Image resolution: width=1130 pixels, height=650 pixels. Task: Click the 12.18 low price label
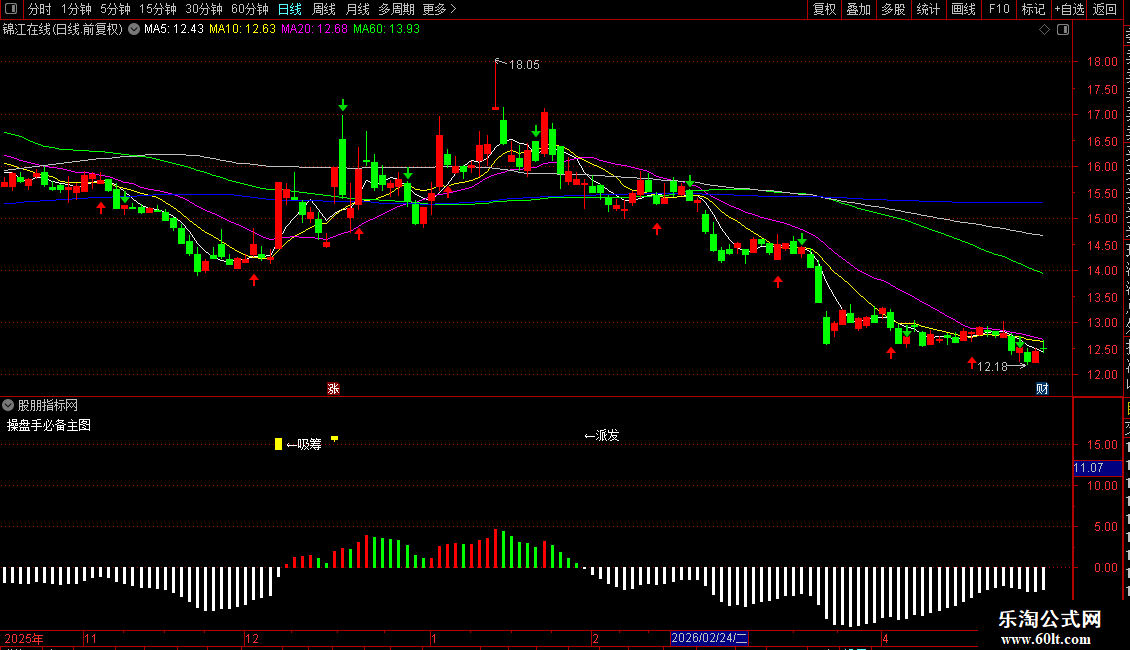pyautogui.click(x=992, y=367)
